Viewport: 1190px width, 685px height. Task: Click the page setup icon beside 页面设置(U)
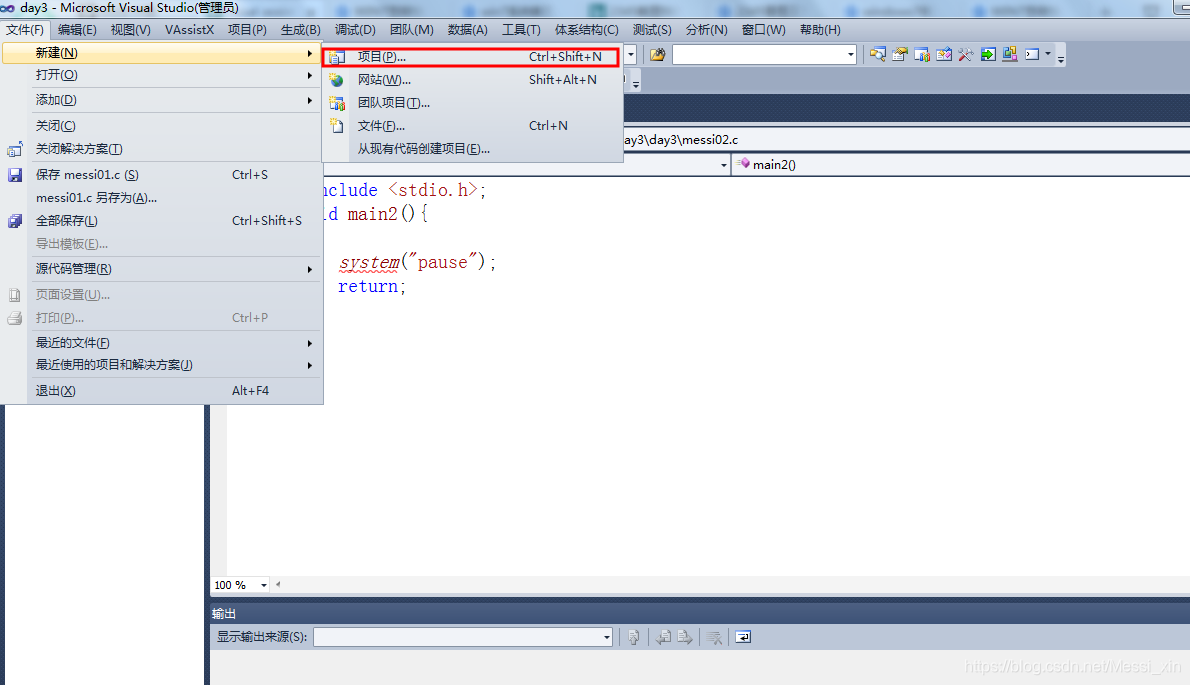pyautogui.click(x=14, y=295)
